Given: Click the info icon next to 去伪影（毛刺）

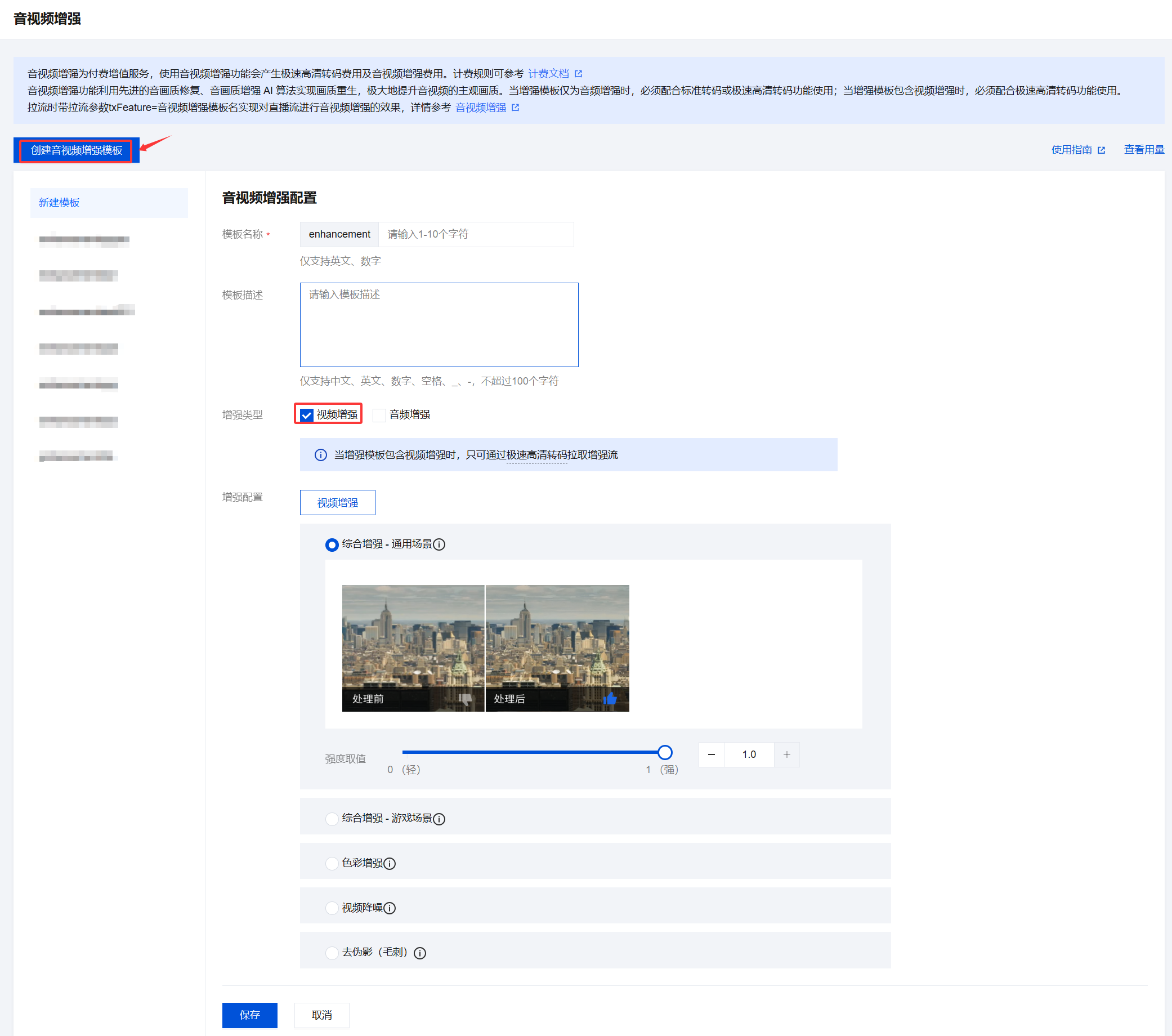Looking at the screenshot, I should [x=420, y=953].
